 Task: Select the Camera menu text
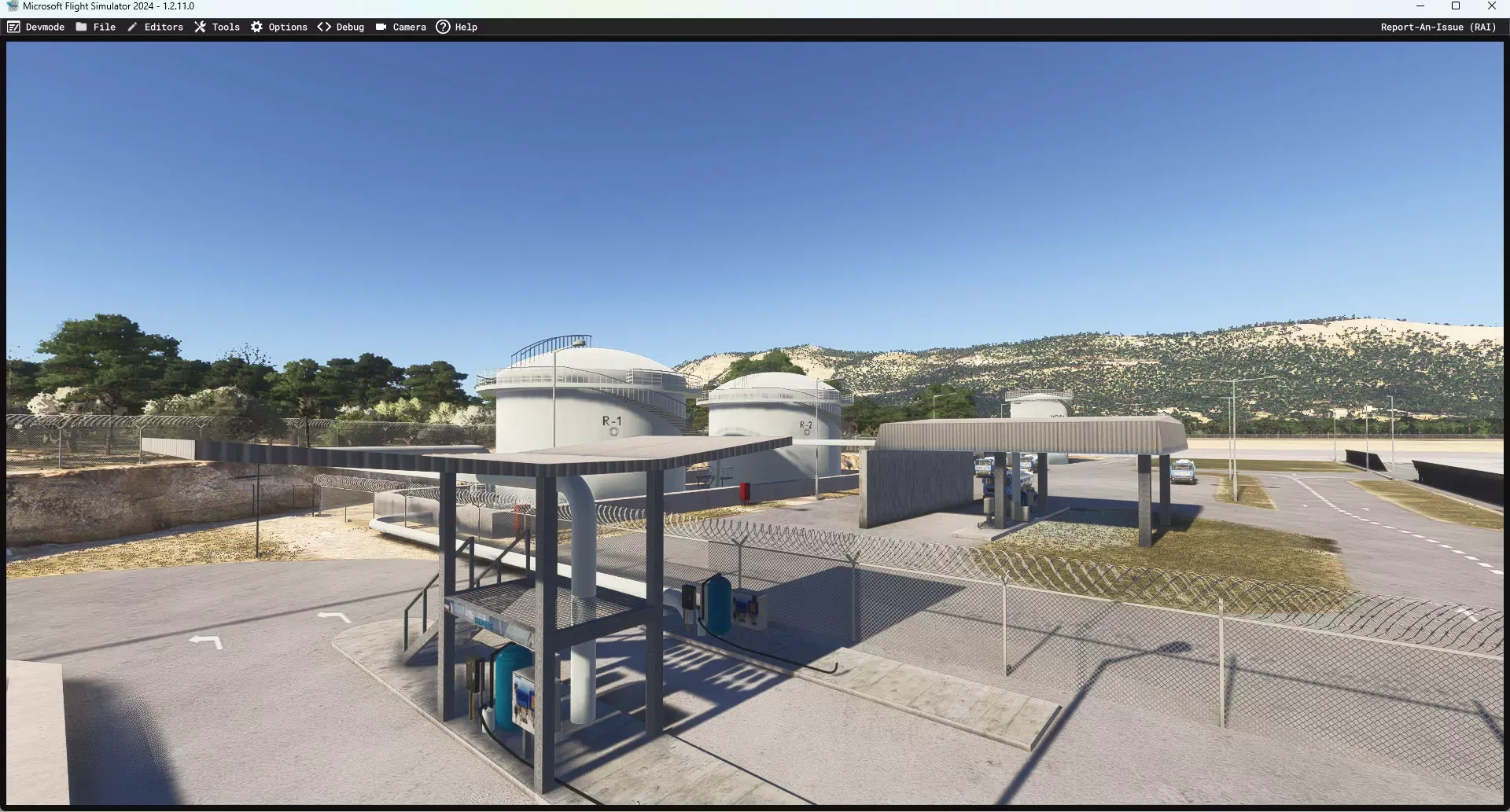(409, 27)
